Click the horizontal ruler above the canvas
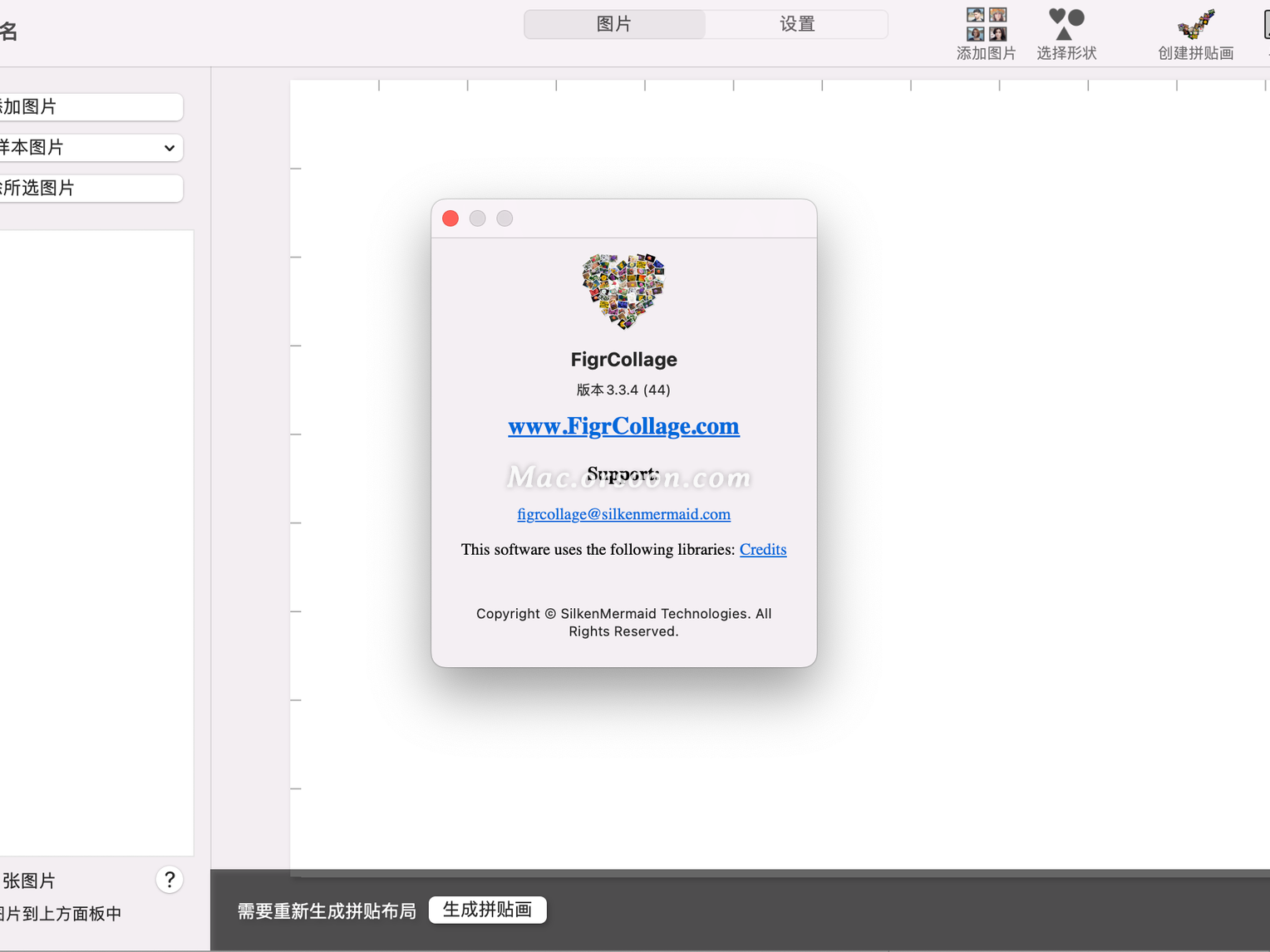The width and height of the screenshot is (1270, 952). (x=748, y=83)
